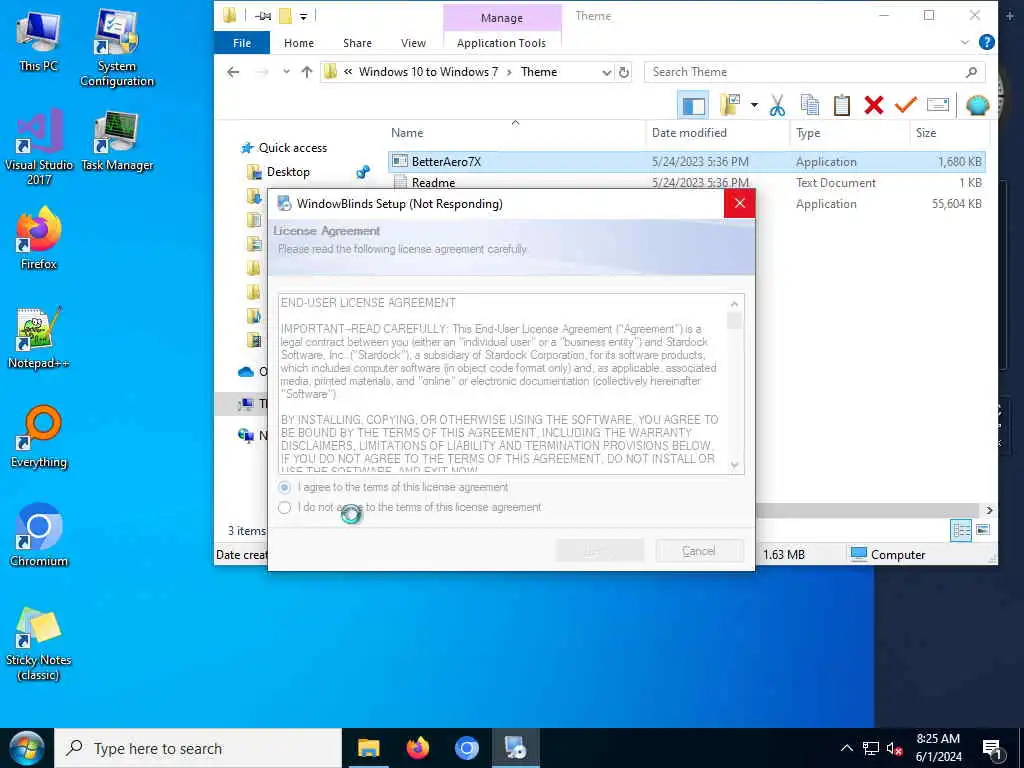Click Cancel in WindowBlinds Setup
The height and width of the screenshot is (768, 1024).
(x=699, y=551)
